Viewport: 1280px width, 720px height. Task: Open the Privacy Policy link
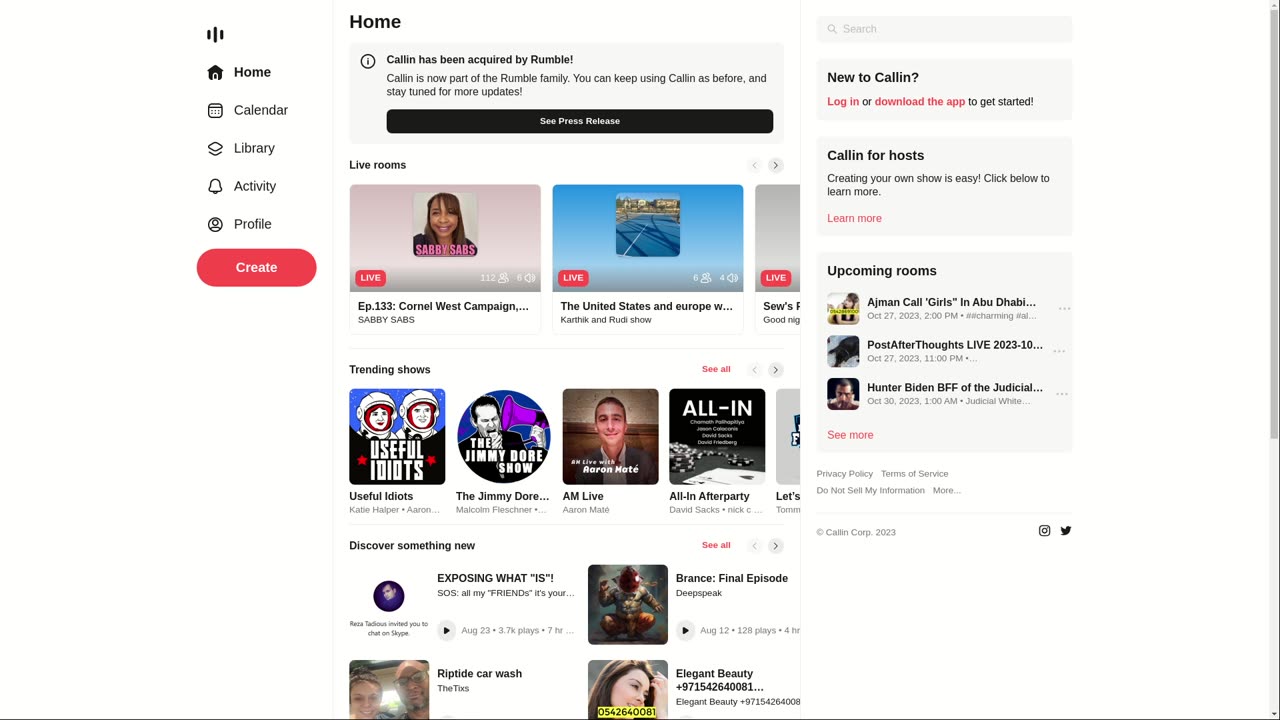(845, 474)
